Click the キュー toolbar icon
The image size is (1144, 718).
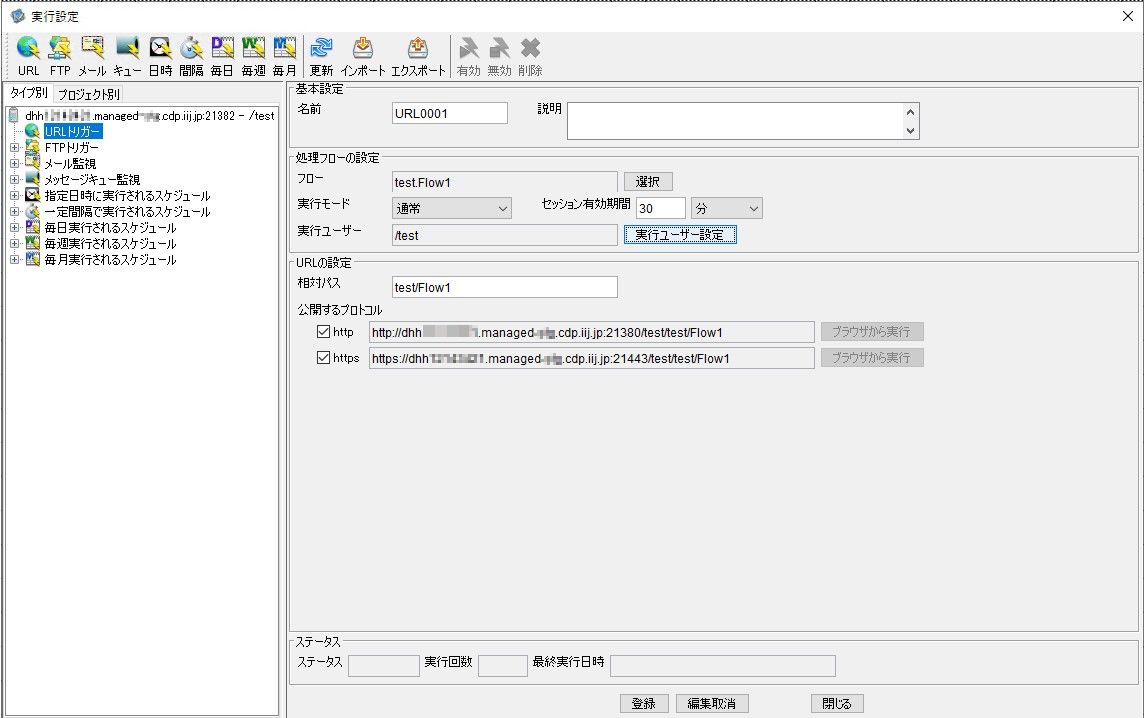coord(127,48)
